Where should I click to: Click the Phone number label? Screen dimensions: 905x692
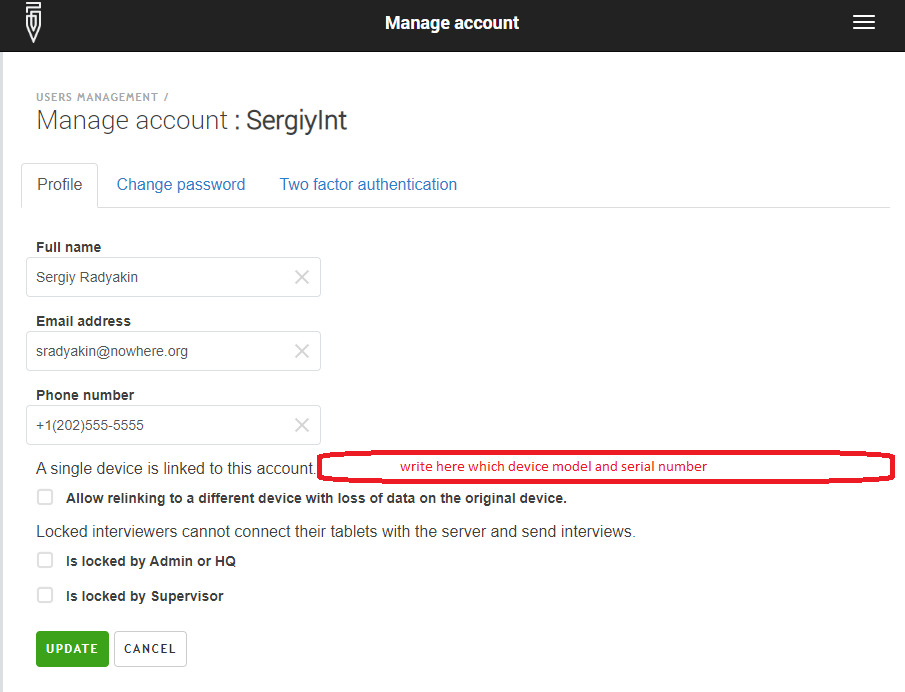(85, 395)
